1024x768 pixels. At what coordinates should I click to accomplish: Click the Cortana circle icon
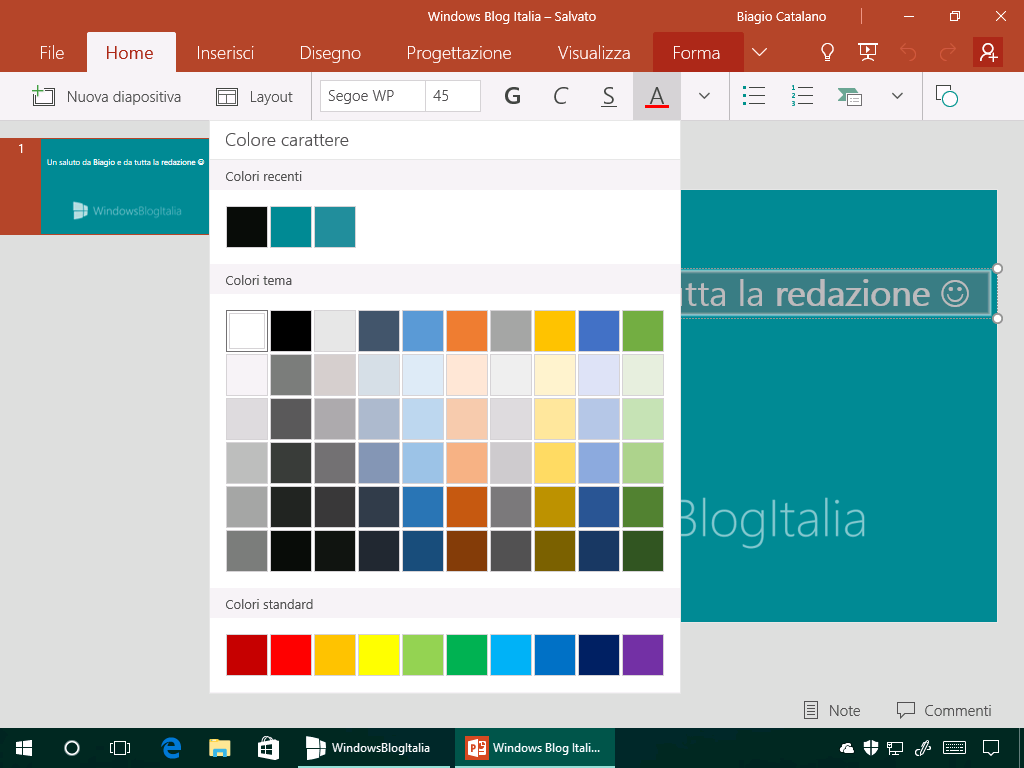click(x=72, y=748)
